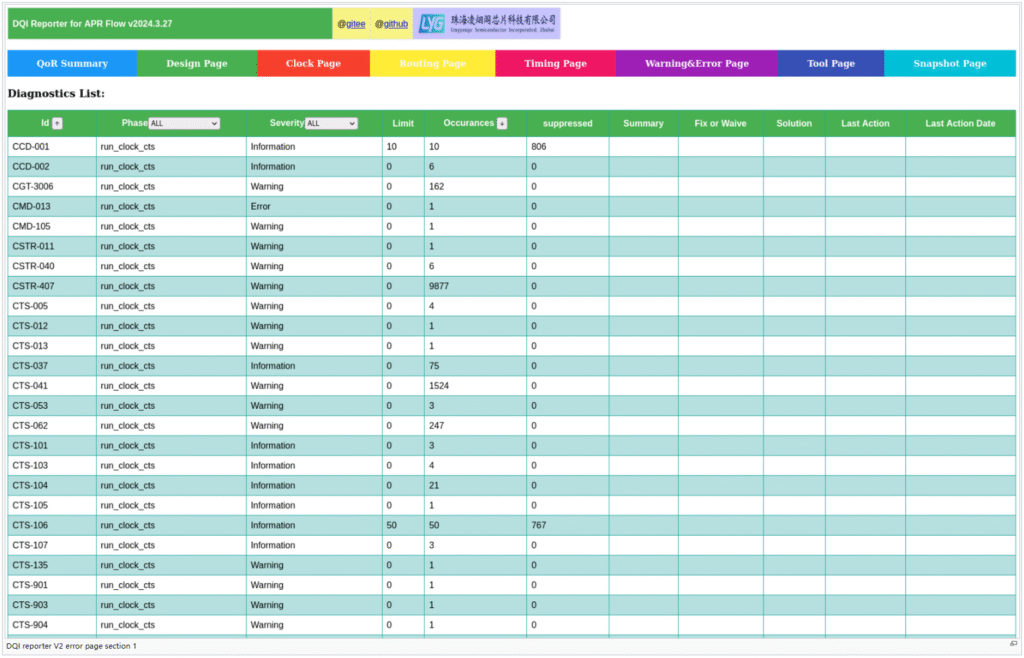Select the yellow Routing Page tab
This screenshot has width=1024, height=658.
[432, 63]
